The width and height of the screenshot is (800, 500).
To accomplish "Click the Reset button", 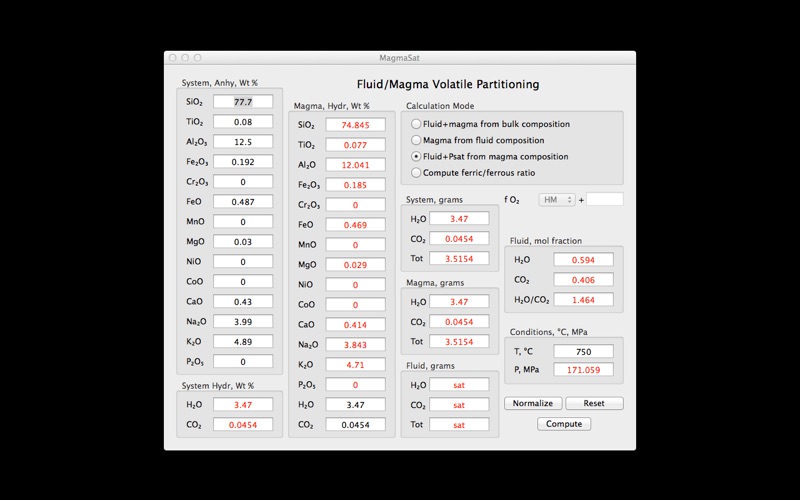I will pyautogui.click(x=594, y=403).
